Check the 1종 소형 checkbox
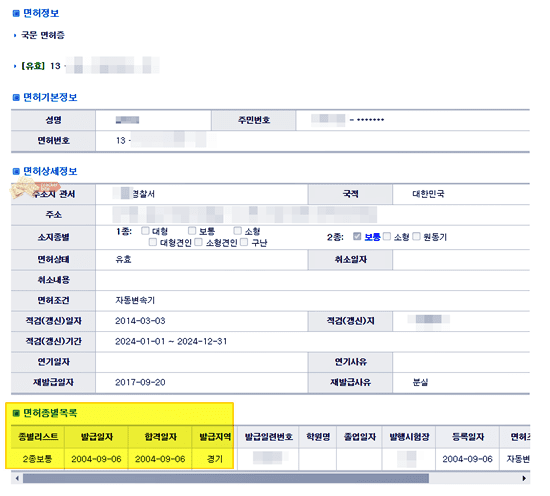 237,231
